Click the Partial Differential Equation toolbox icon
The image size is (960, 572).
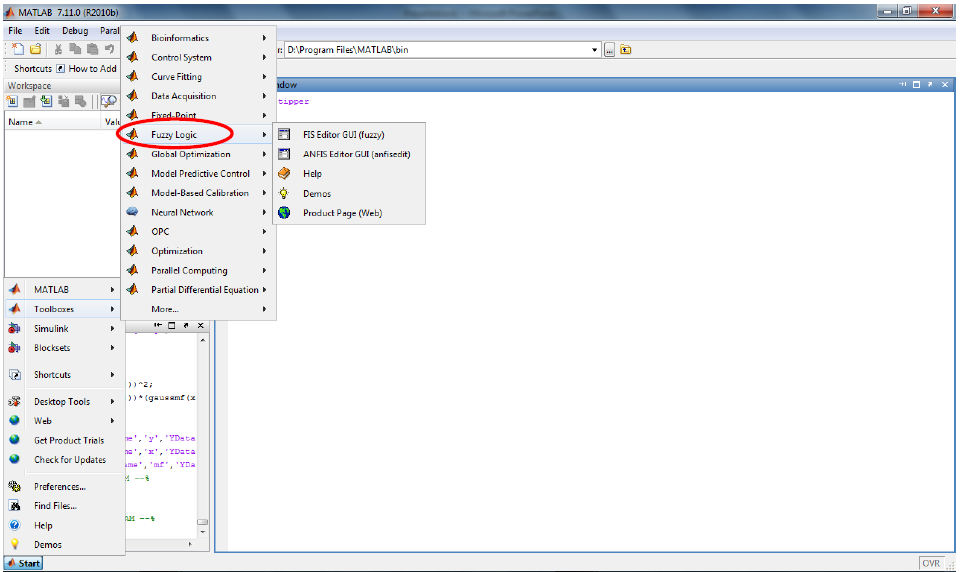point(132,290)
